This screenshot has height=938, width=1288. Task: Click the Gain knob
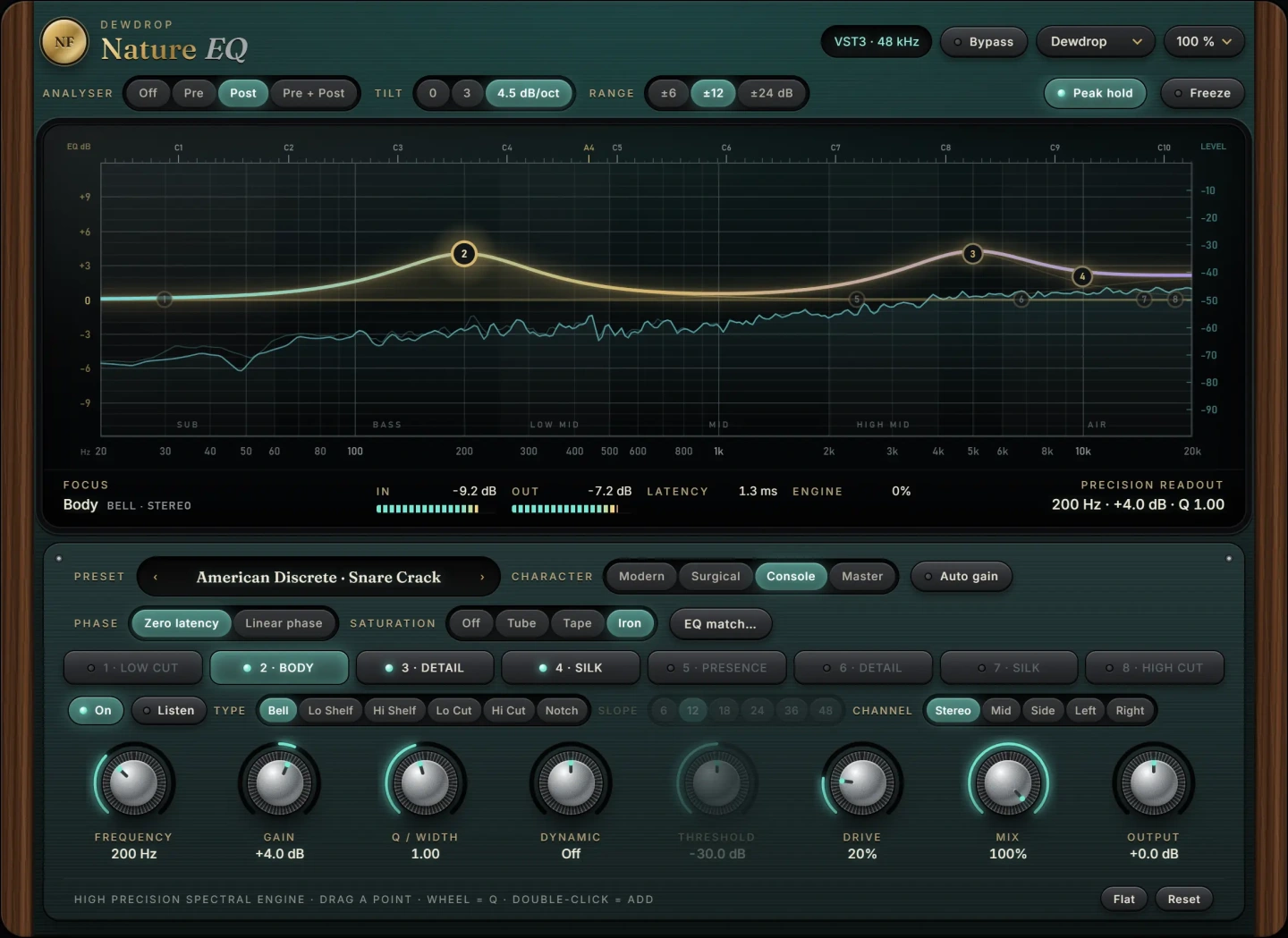tap(279, 782)
